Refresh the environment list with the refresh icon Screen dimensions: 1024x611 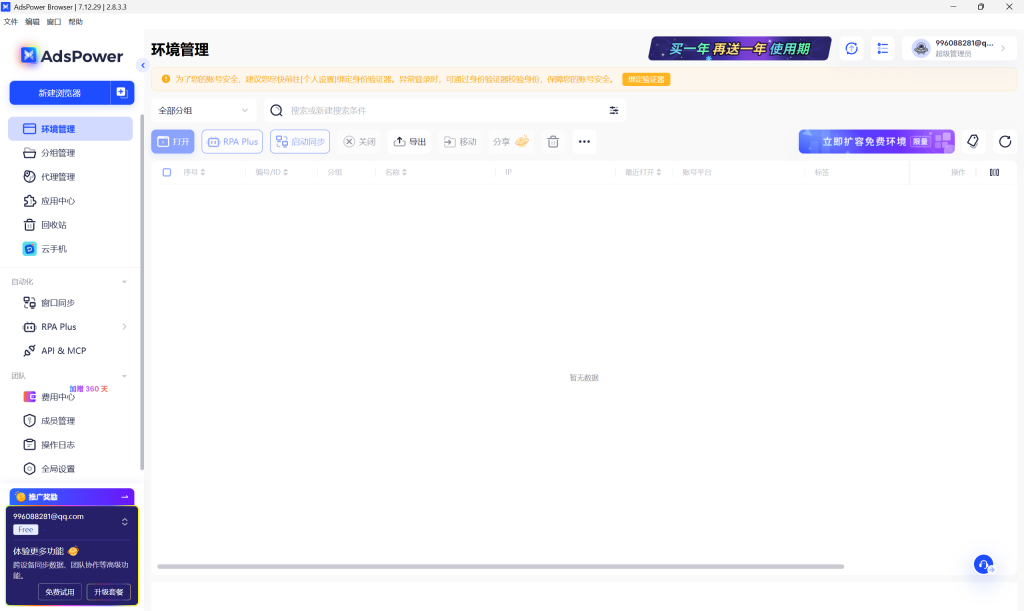pyautogui.click(x=1005, y=141)
